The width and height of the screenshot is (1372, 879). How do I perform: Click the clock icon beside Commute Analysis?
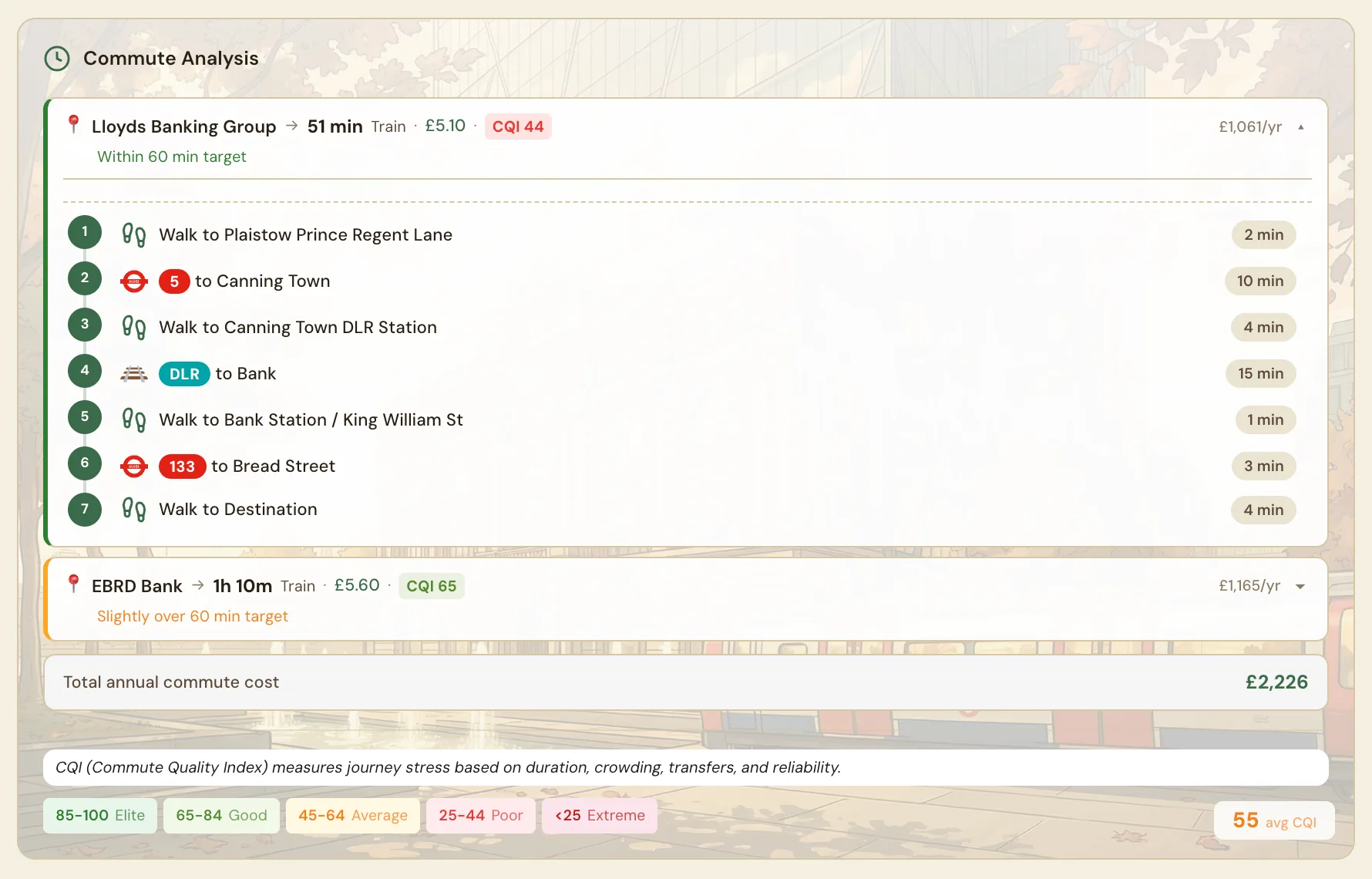click(57, 59)
